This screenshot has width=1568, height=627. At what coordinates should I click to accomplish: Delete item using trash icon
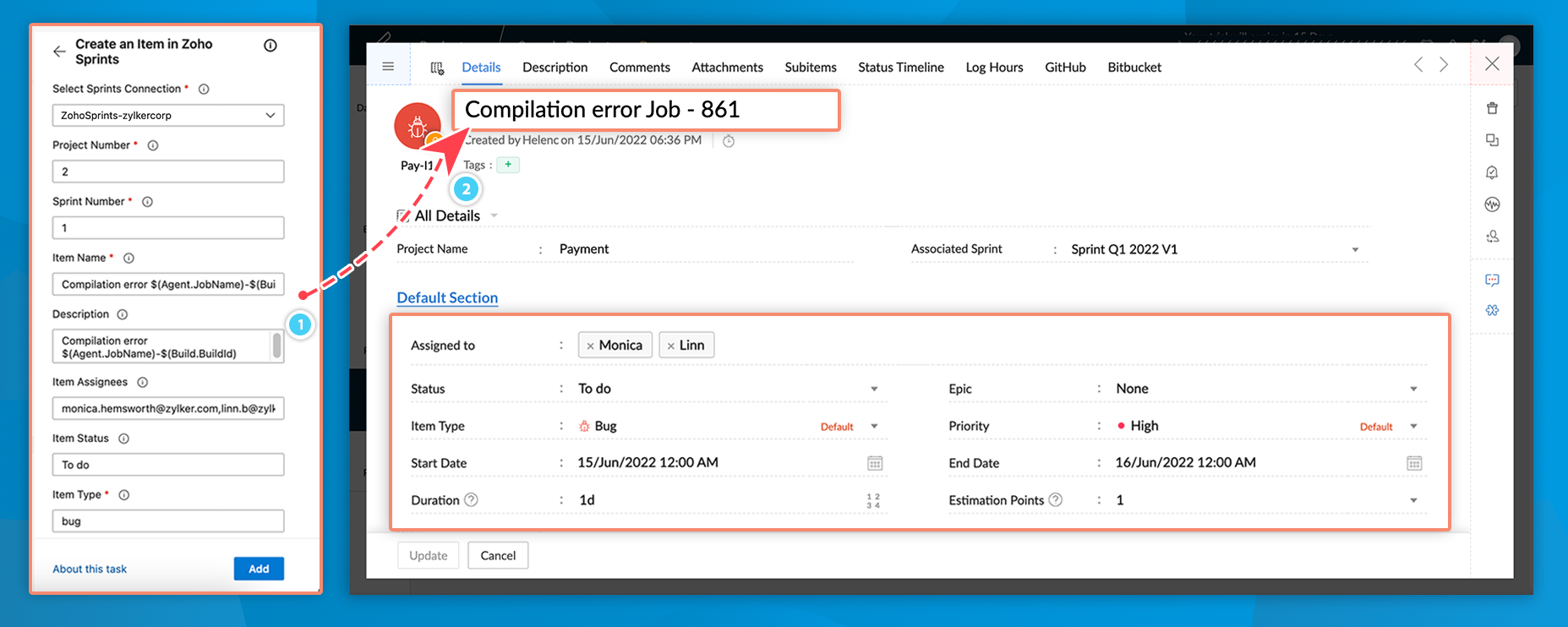tap(1492, 108)
